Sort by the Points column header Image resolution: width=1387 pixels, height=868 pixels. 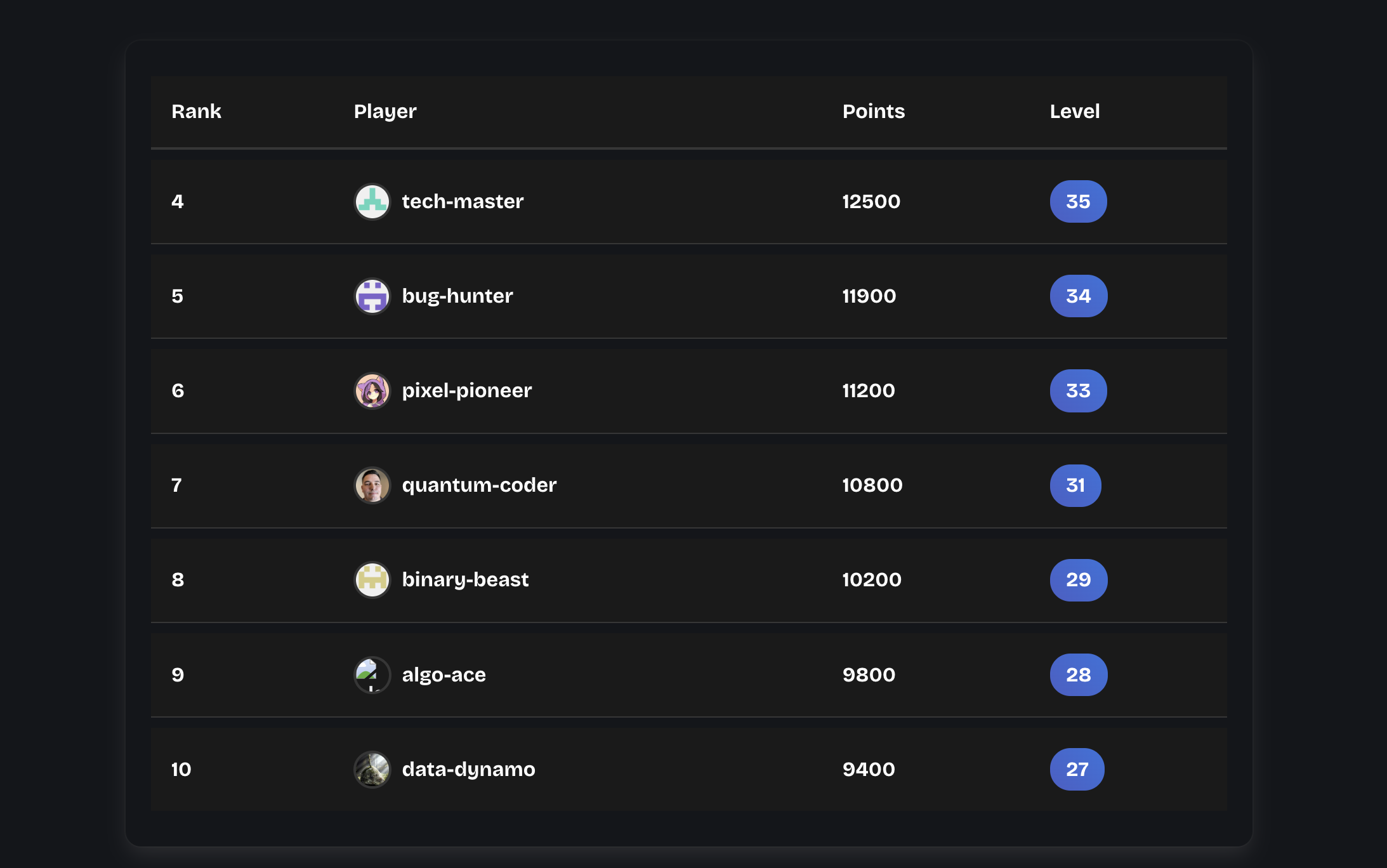point(874,111)
